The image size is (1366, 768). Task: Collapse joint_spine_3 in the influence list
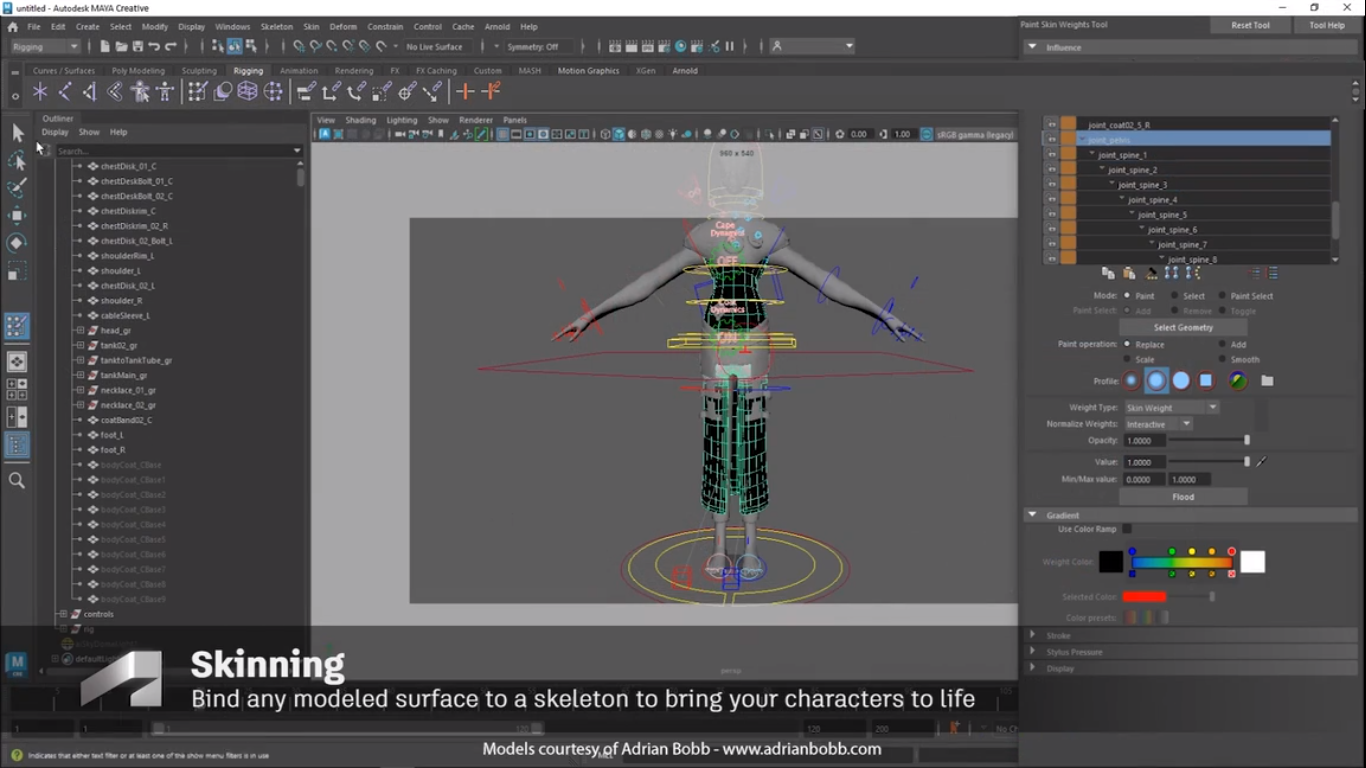(1112, 185)
